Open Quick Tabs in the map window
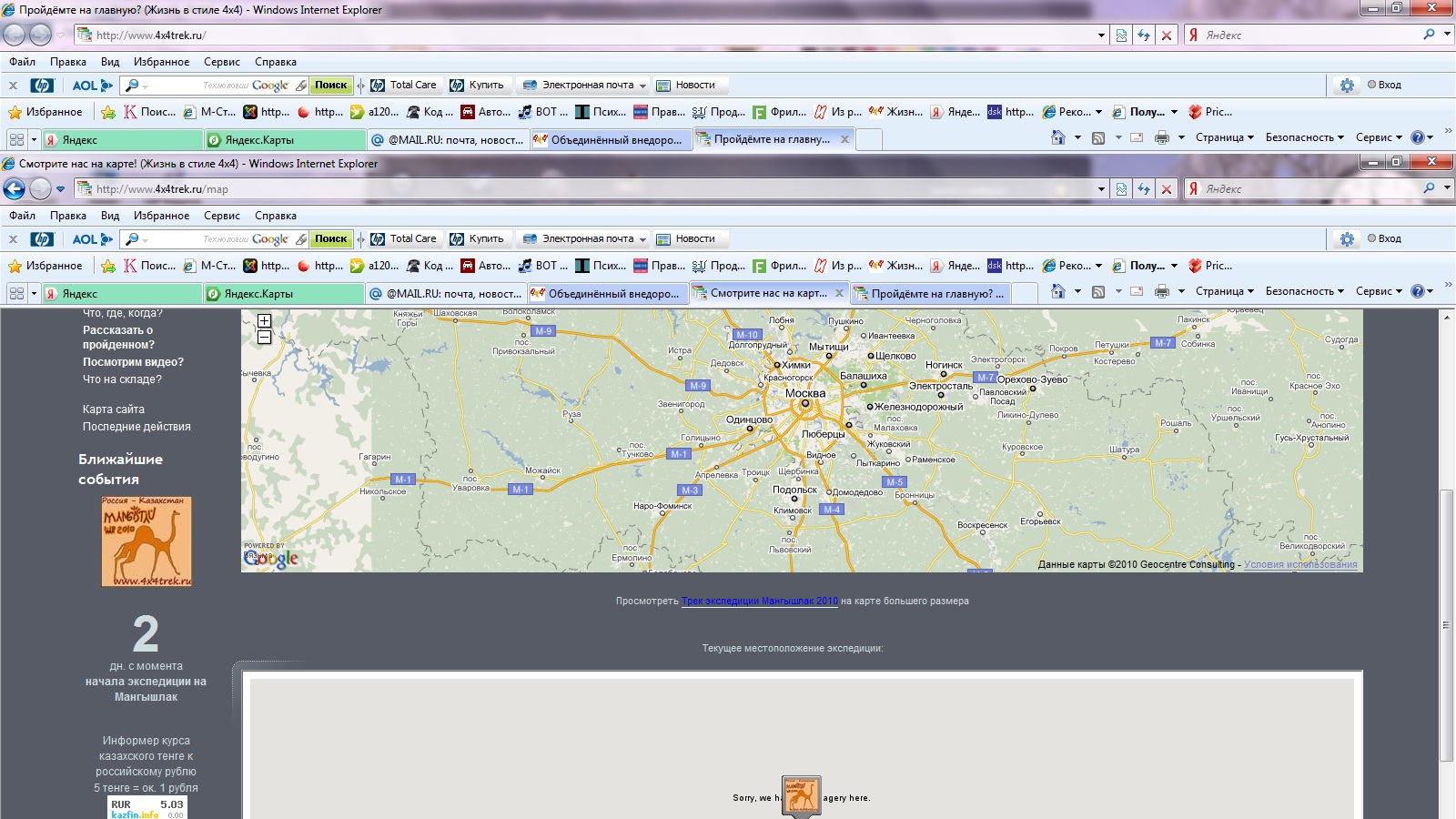This screenshot has width=1456, height=819. click(x=16, y=293)
